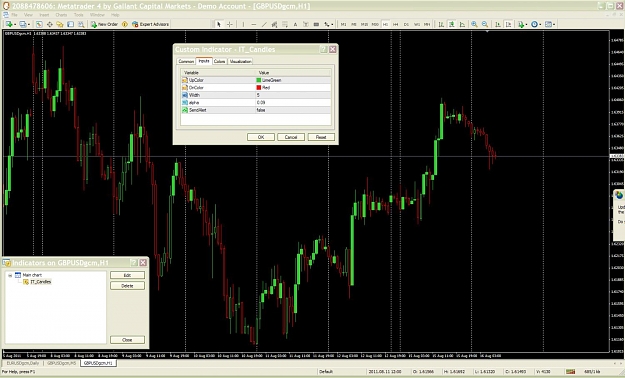Select the SendAlert false value
The width and height of the screenshot is (625, 378).
(293, 110)
